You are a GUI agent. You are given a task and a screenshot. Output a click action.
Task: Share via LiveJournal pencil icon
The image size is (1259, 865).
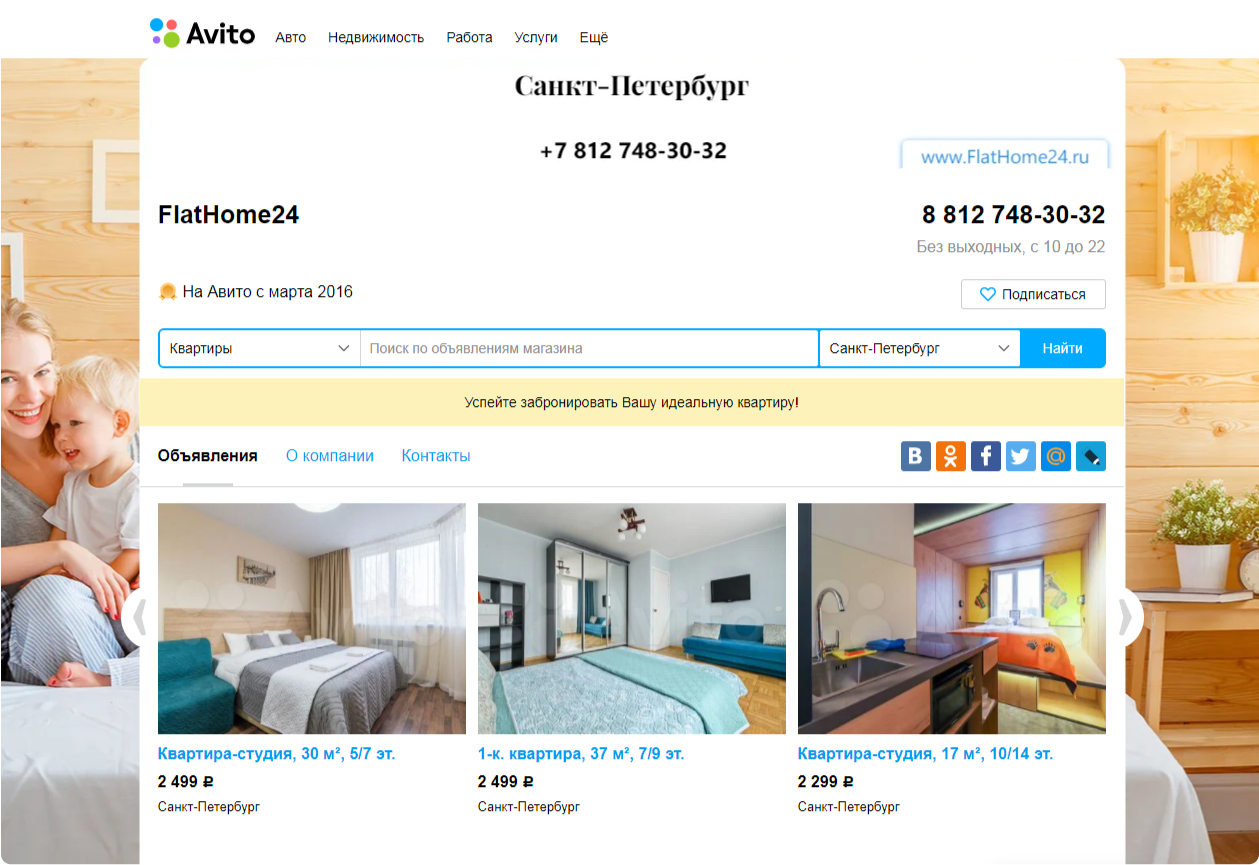click(1091, 457)
